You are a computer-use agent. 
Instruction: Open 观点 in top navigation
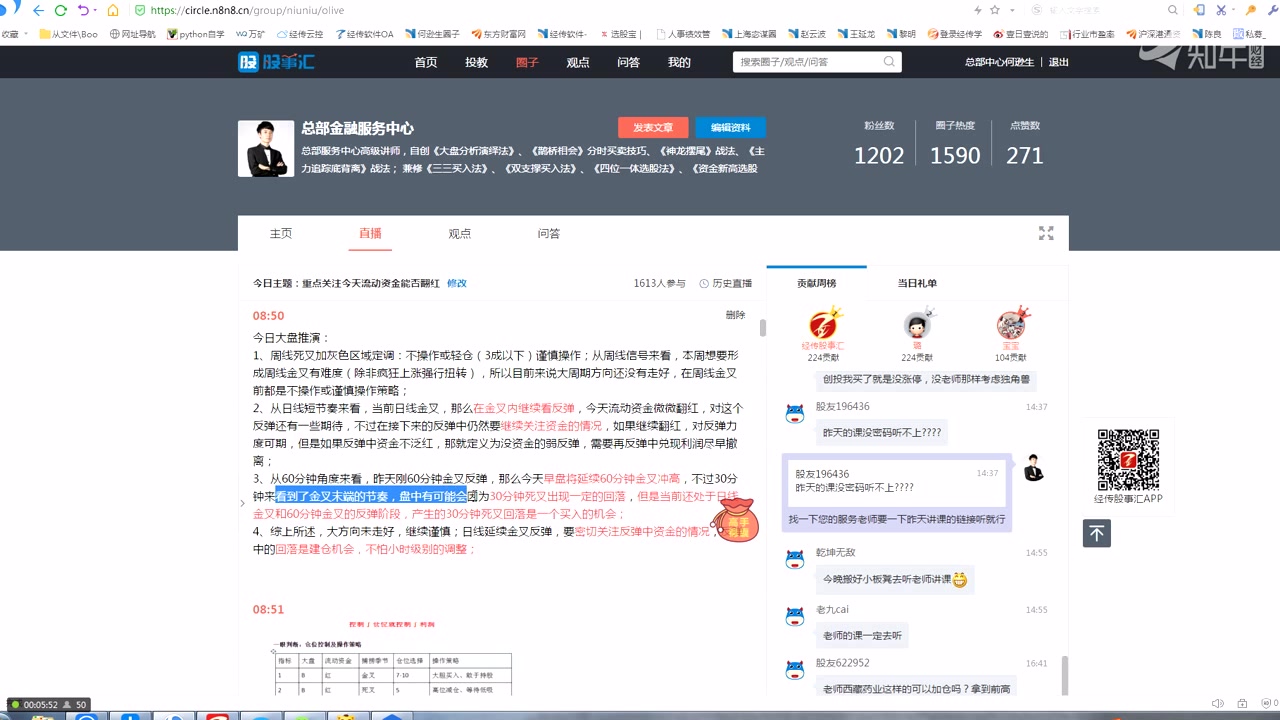(578, 62)
